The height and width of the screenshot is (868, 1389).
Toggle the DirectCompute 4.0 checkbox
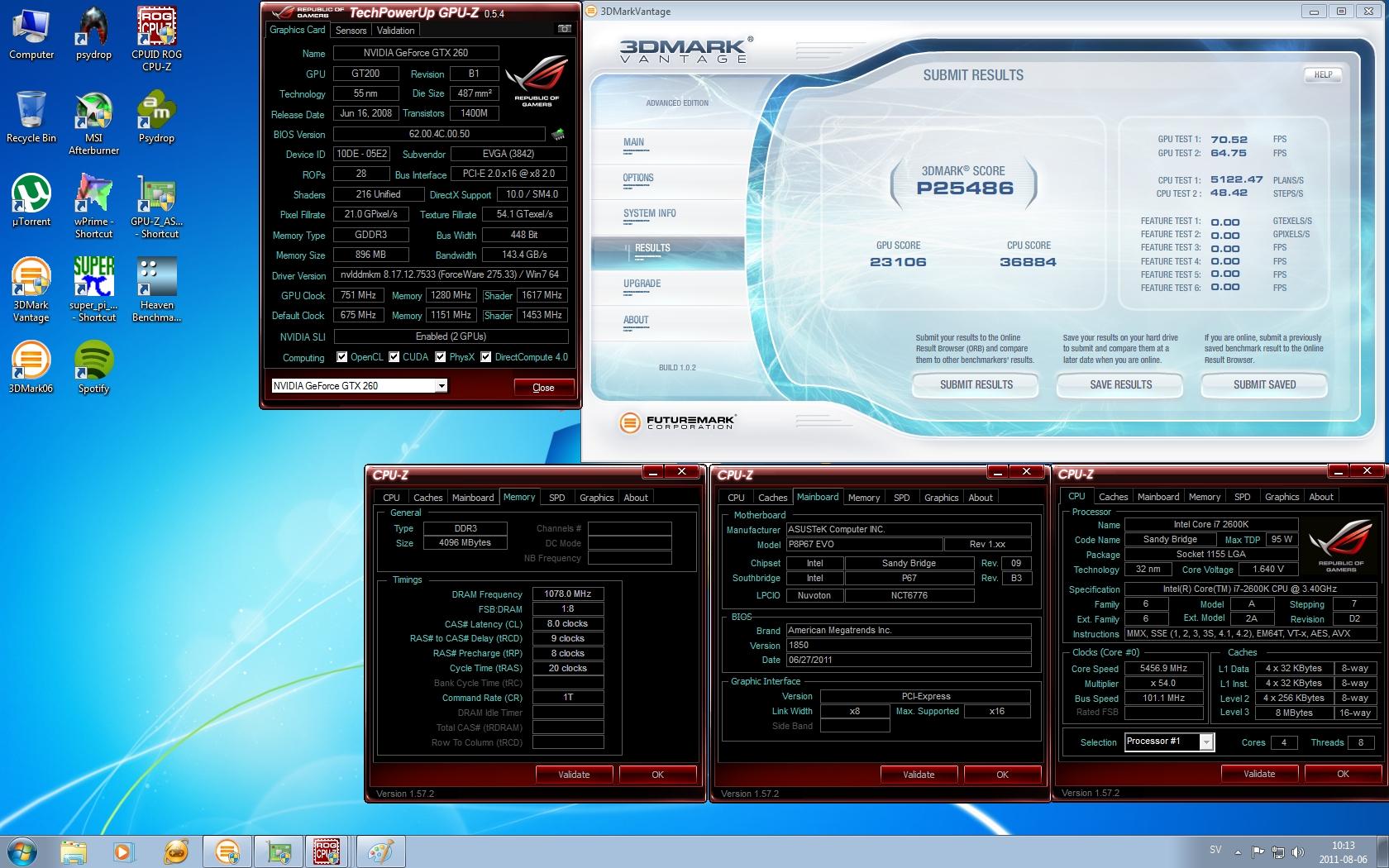coord(486,357)
